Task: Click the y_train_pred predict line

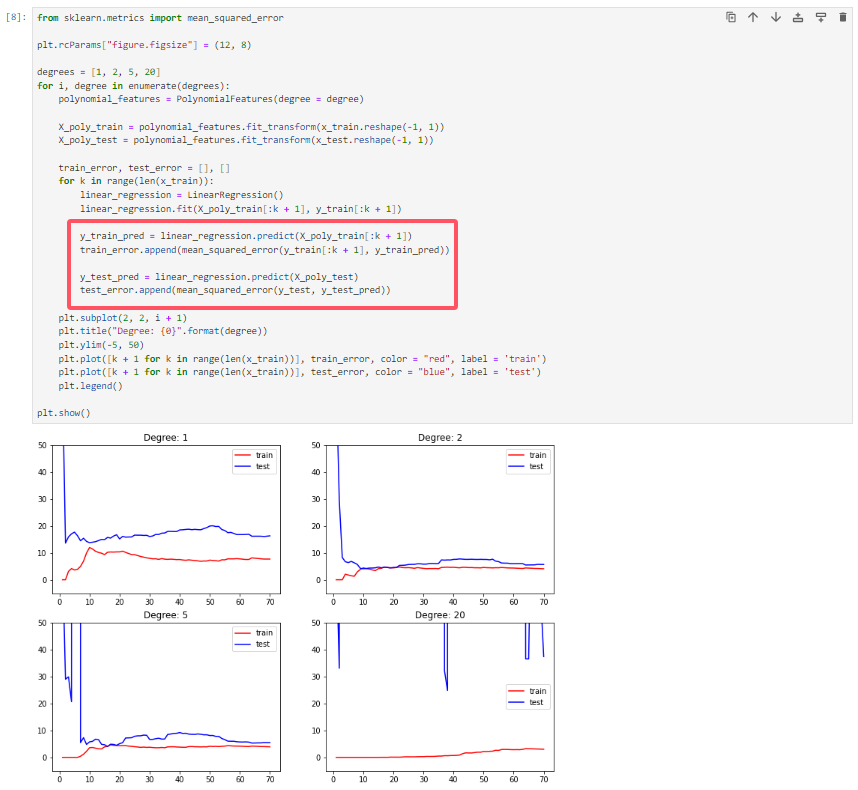Action: tap(246, 236)
